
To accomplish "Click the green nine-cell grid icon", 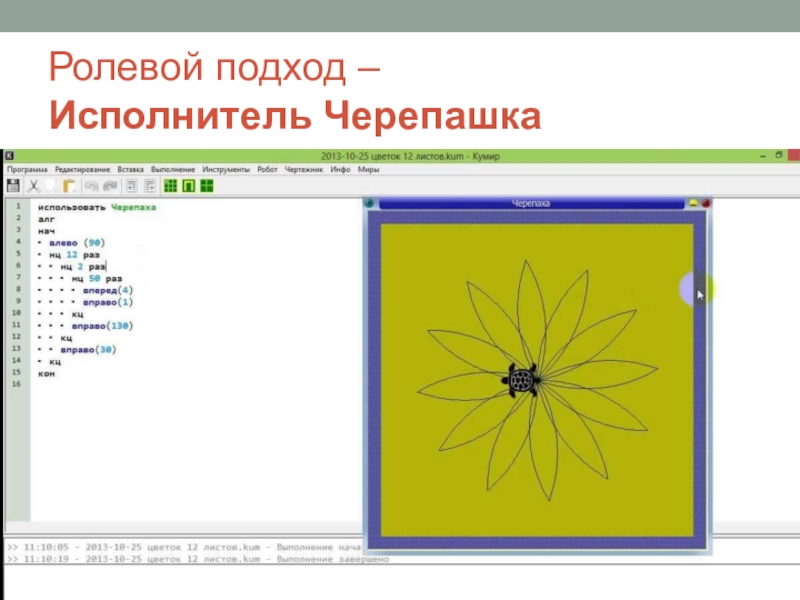I will [170, 186].
